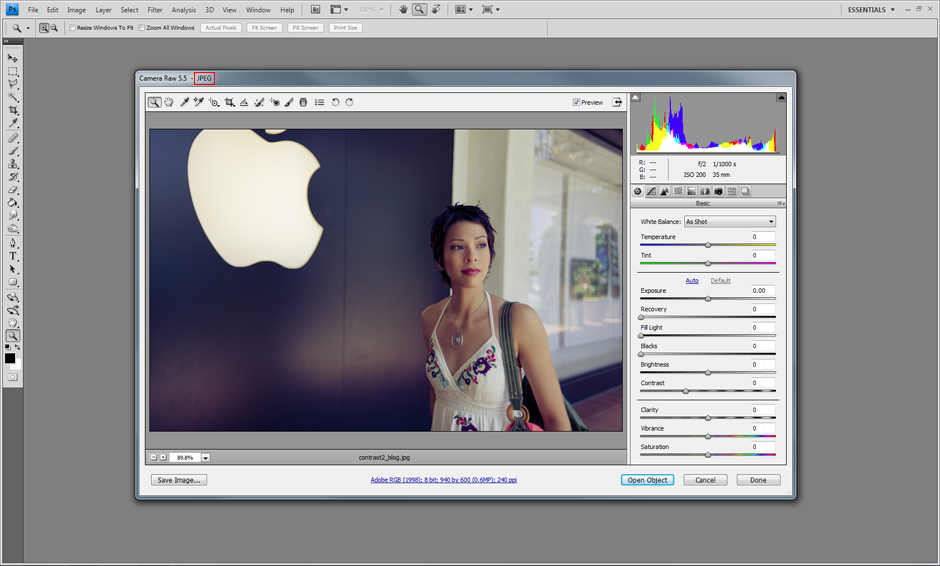The width and height of the screenshot is (940, 566).
Task: Open the Basic panel flyout menu
Action: (781, 203)
